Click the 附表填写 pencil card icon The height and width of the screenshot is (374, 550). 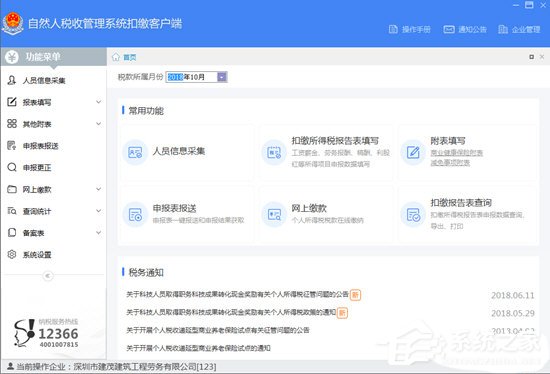[413, 152]
